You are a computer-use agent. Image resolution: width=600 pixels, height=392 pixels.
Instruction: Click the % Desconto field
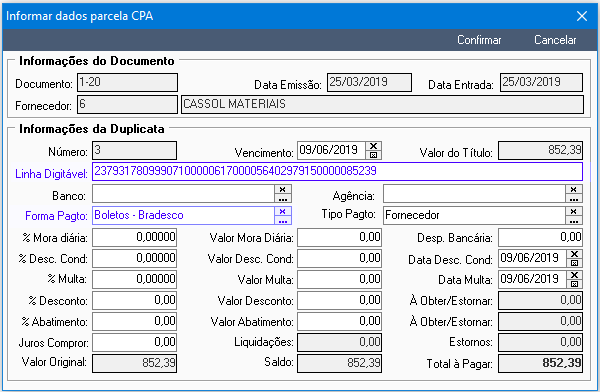(134, 301)
